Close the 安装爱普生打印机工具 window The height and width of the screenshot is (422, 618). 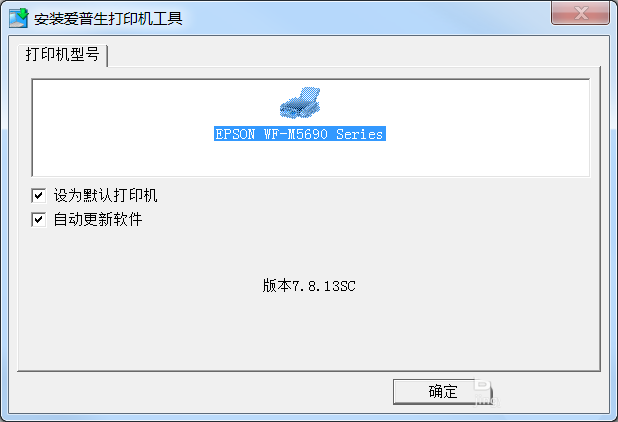[580, 13]
